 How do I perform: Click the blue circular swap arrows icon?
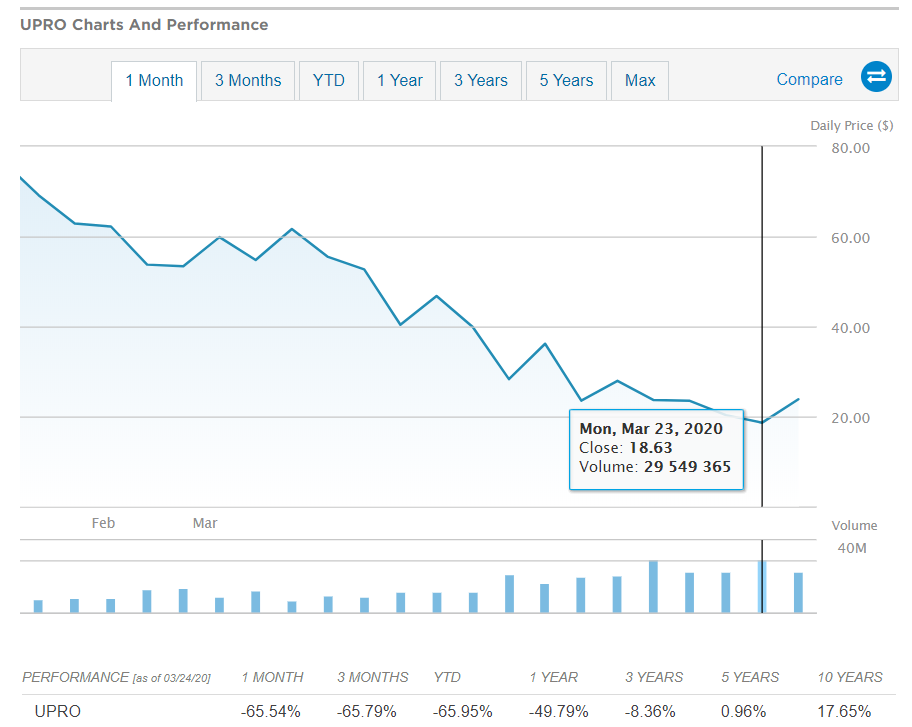coord(876,77)
